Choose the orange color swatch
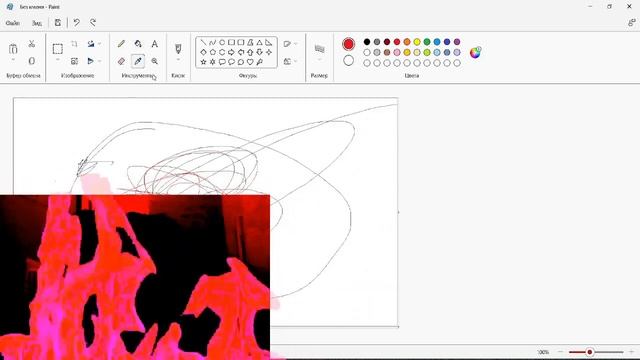The width and height of the screenshot is (640, 360). 407,42
